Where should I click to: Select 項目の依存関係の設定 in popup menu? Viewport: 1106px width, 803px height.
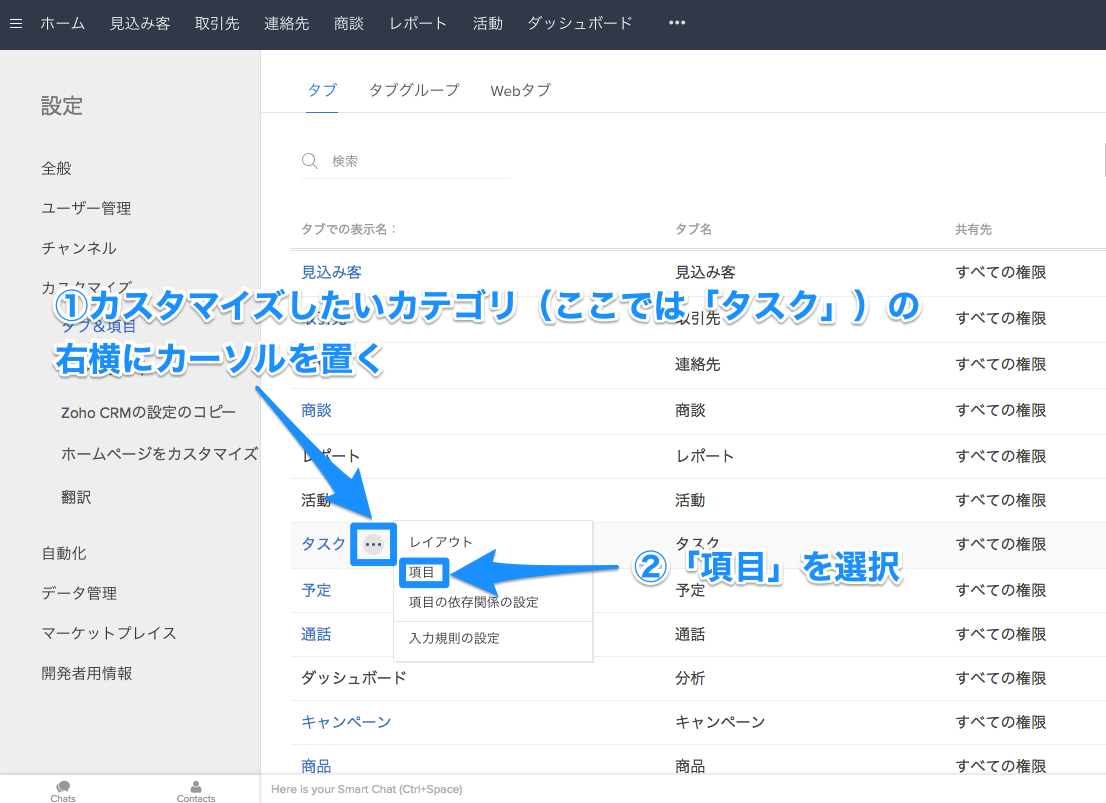(473, 602)
